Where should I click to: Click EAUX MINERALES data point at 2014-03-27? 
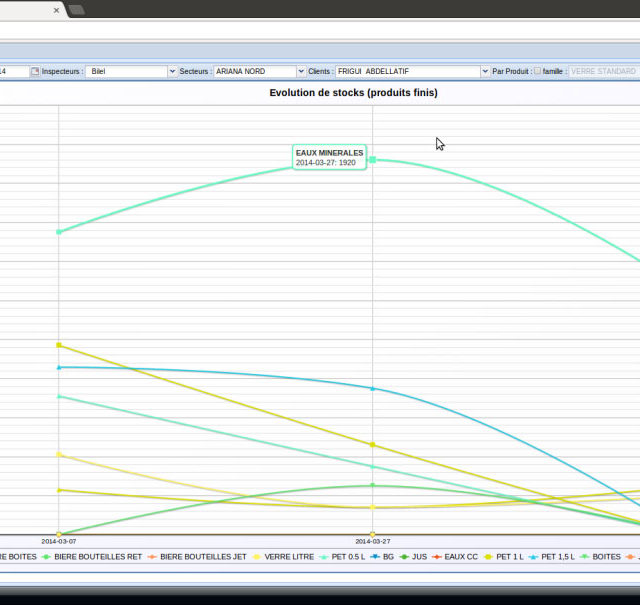point(373,160)
